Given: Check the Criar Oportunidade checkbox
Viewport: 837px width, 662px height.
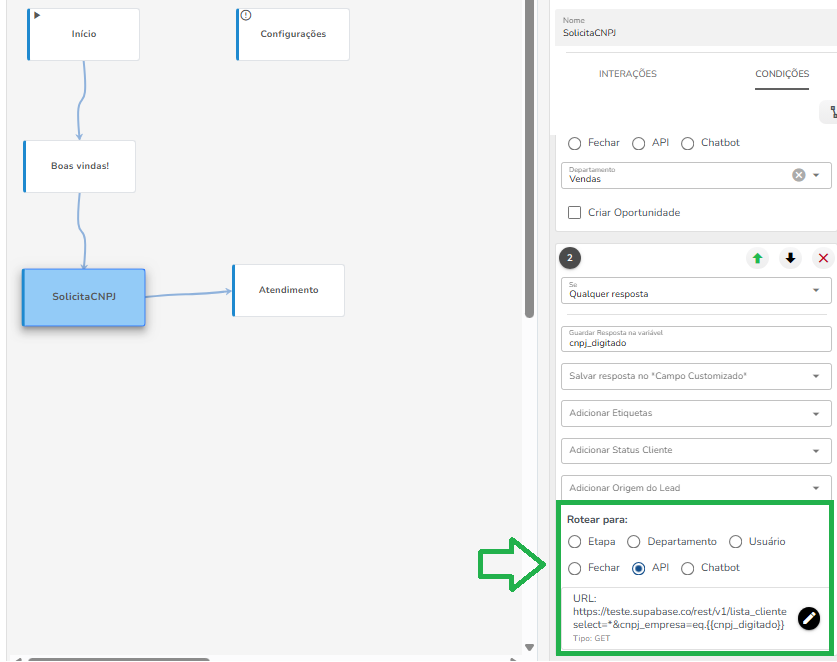Looking at the screenshot, I should pos(574,212).
